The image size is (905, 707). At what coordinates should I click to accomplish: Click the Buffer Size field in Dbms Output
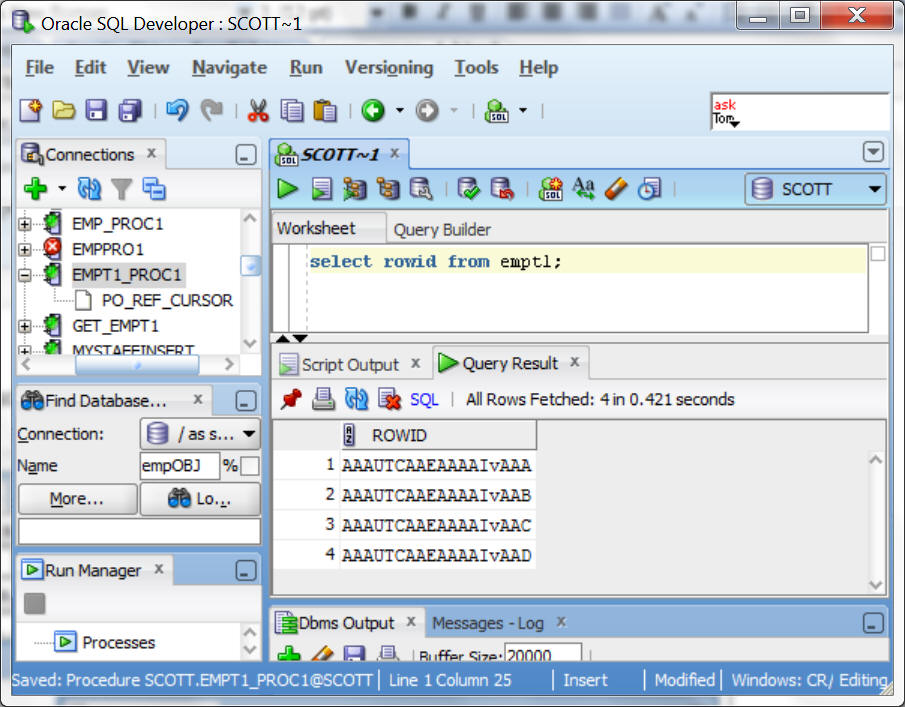(543, 654)
